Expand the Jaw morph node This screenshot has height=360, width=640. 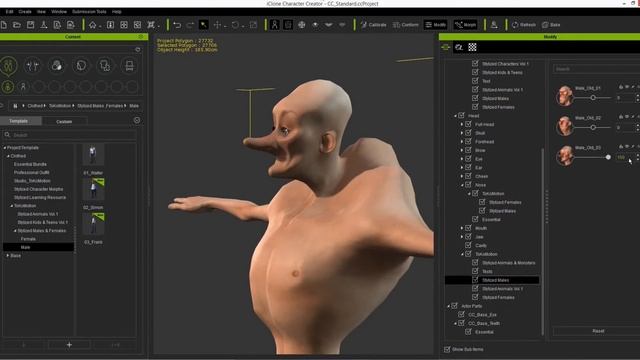pyautogui.click(x=462, y=236)
